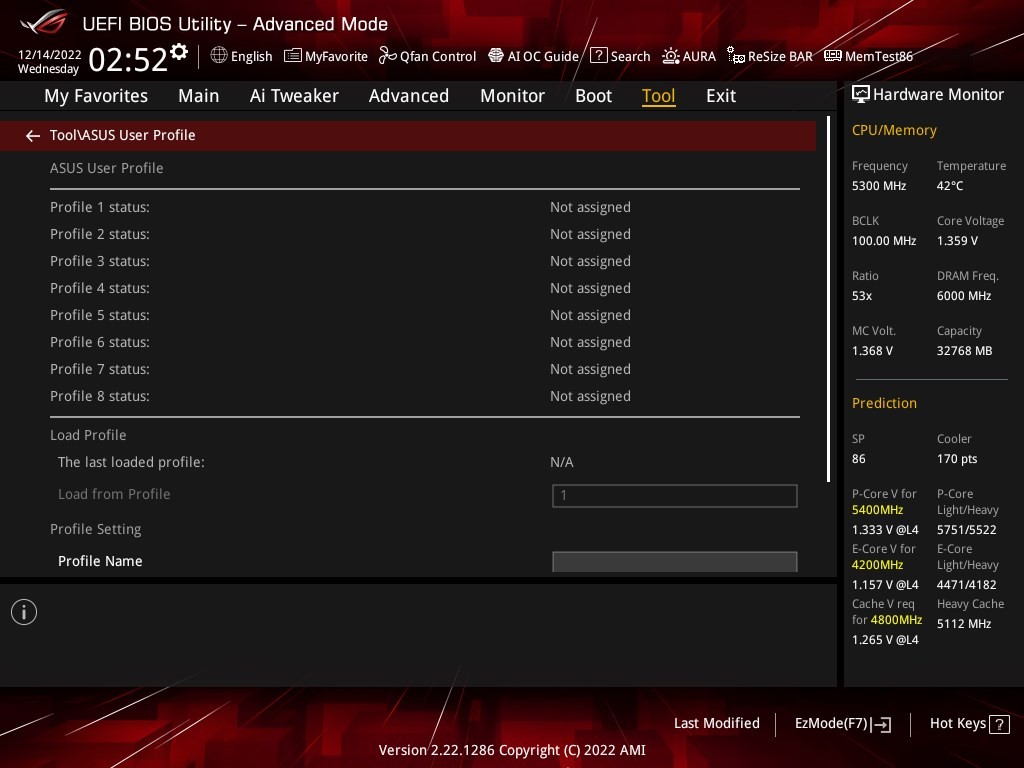The image size is (1024, 768).
Task: Click the 170 pts cooler score
Action: point(957,459)
